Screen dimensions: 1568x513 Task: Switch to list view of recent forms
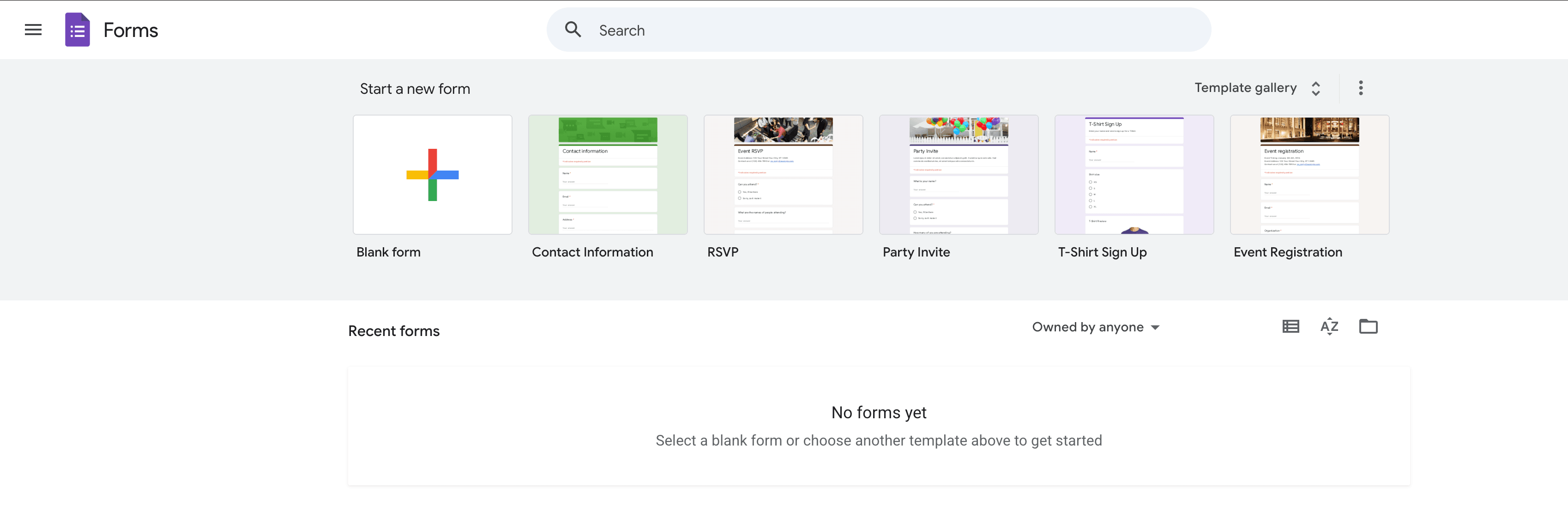[x=1290, y=327]
